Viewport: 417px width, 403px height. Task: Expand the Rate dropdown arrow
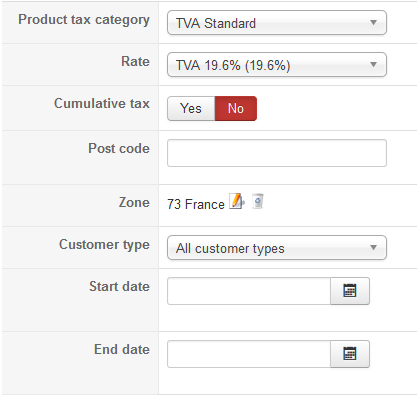point(373,64)
